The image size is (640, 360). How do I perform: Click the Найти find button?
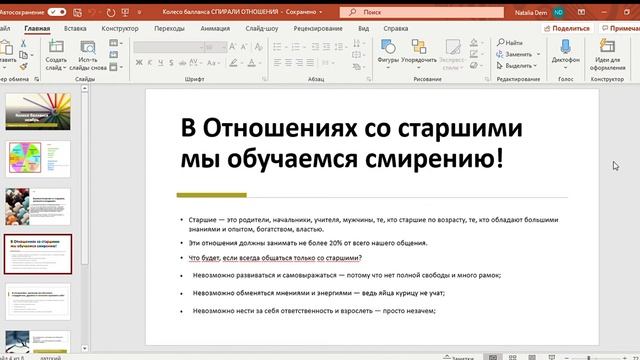click(x=510, y=42)
